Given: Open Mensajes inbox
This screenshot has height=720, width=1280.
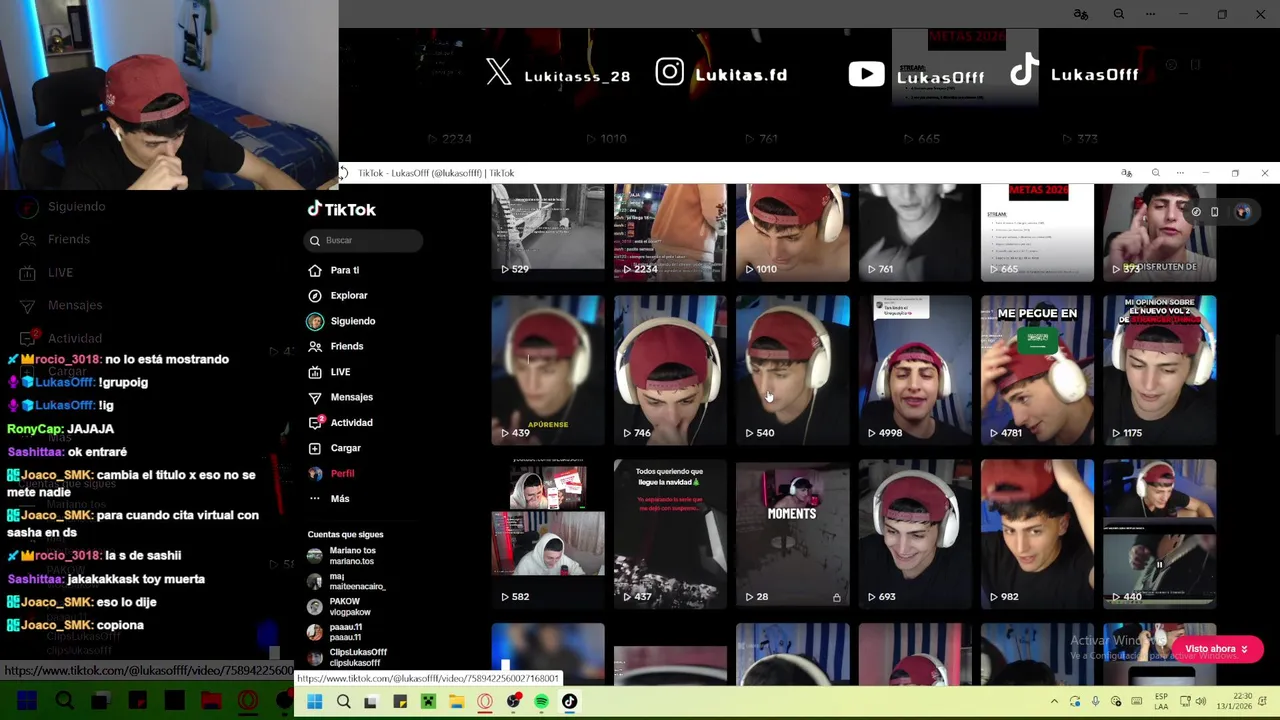Looking at the screenshot, I should (340, 397).
